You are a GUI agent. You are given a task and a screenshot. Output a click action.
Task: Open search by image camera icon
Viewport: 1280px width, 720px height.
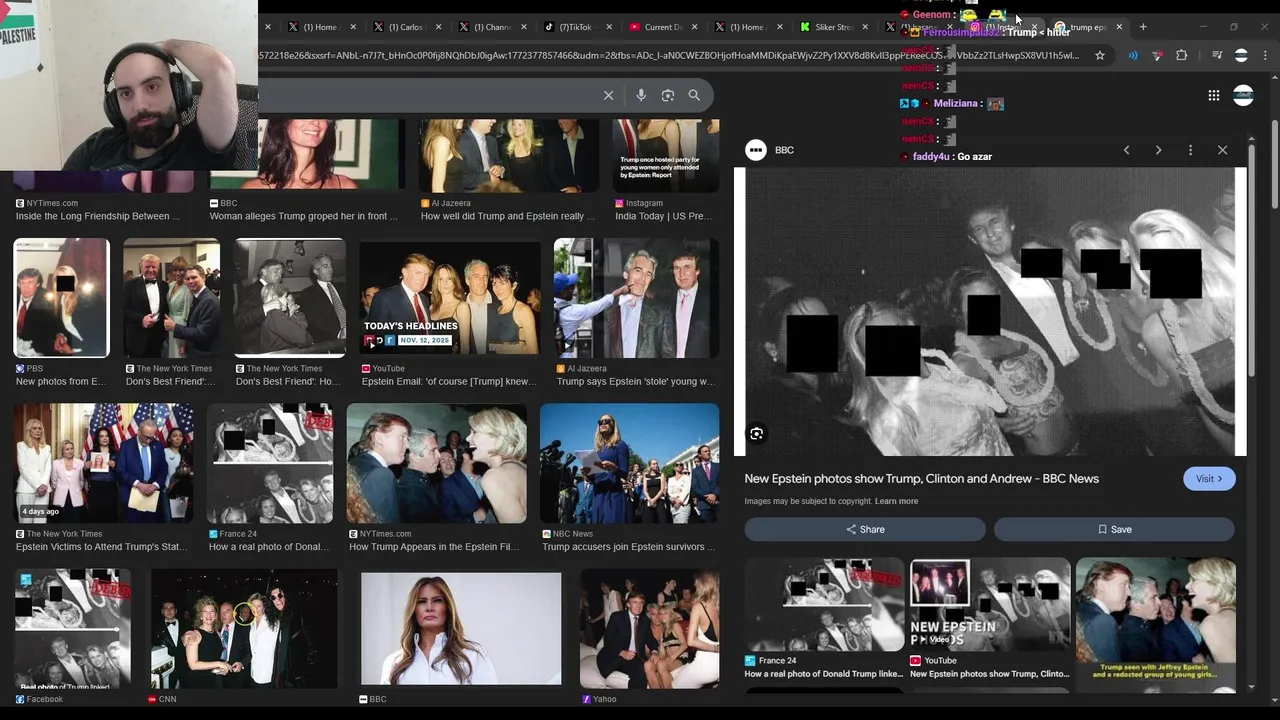668,95
